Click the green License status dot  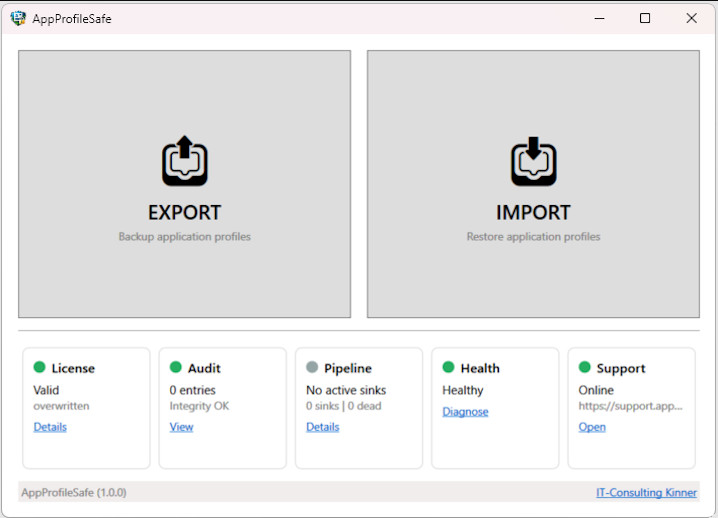[40, 368]
